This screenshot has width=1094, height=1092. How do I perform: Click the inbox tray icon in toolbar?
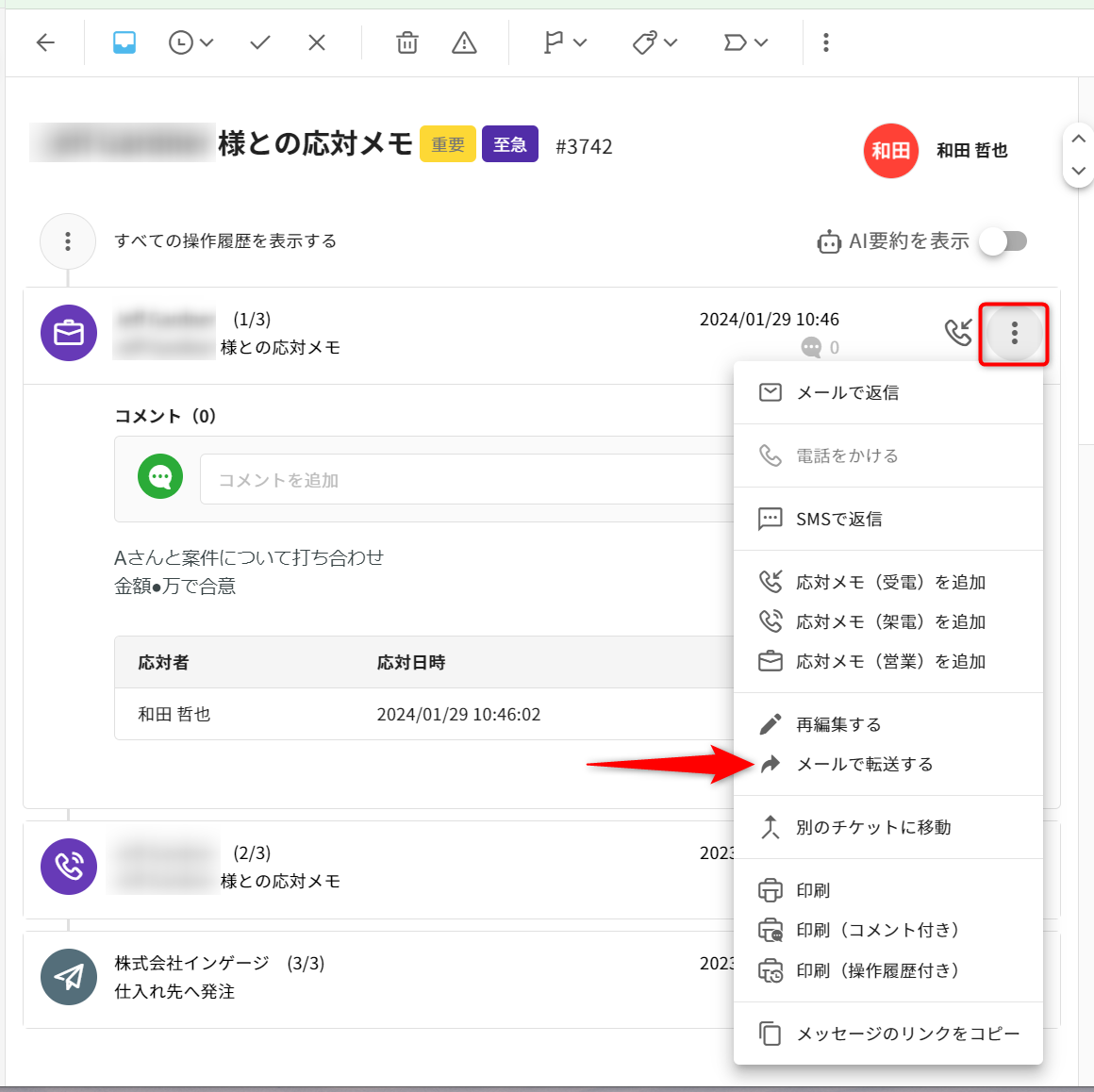(x=124, y=42)
